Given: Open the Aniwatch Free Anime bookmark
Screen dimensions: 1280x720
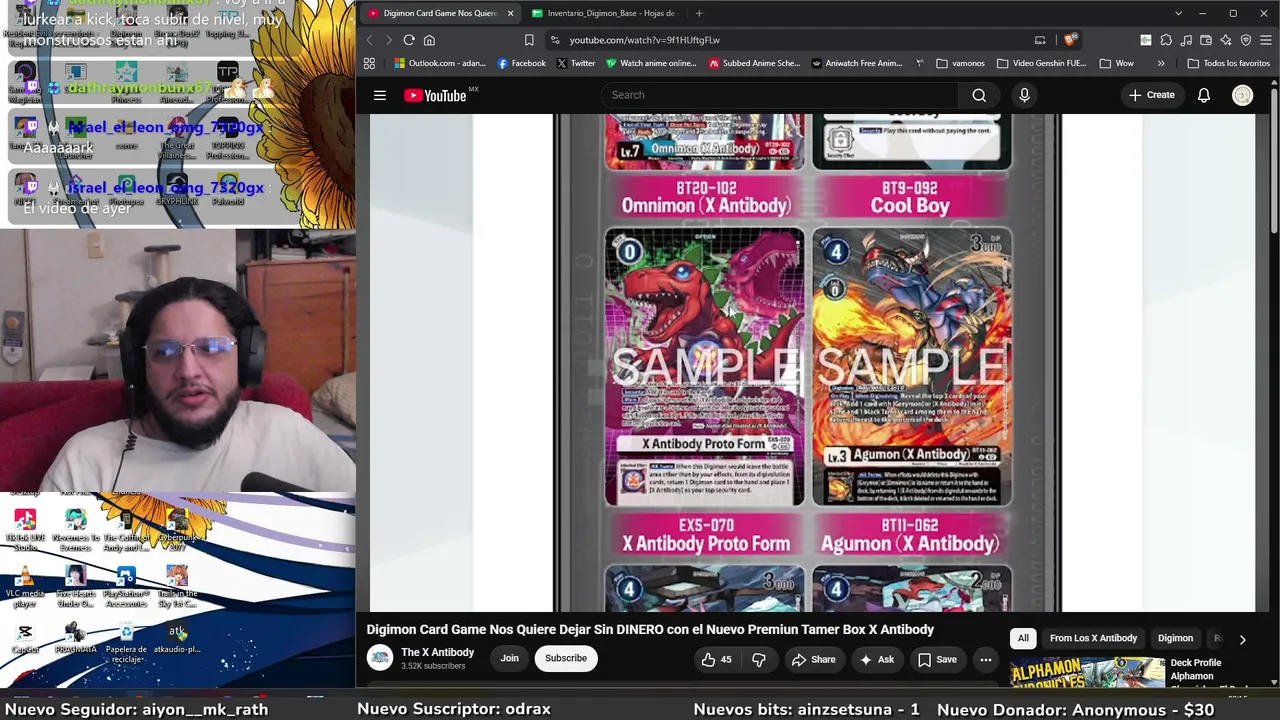Looking at the screenshot, I should (857, 63).
